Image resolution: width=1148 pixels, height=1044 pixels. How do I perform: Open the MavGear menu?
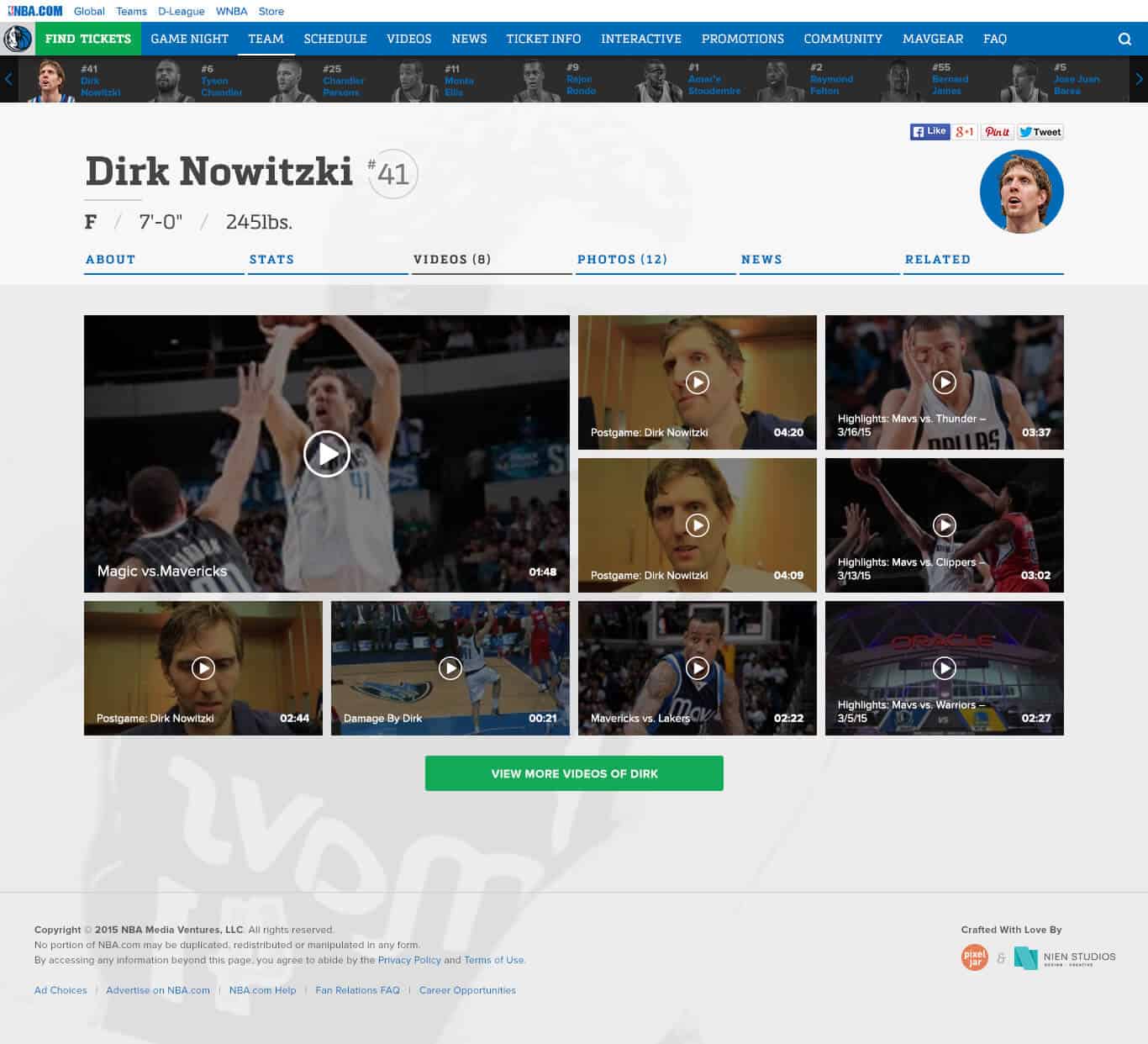pyautogui.click(x=933, y=39)
